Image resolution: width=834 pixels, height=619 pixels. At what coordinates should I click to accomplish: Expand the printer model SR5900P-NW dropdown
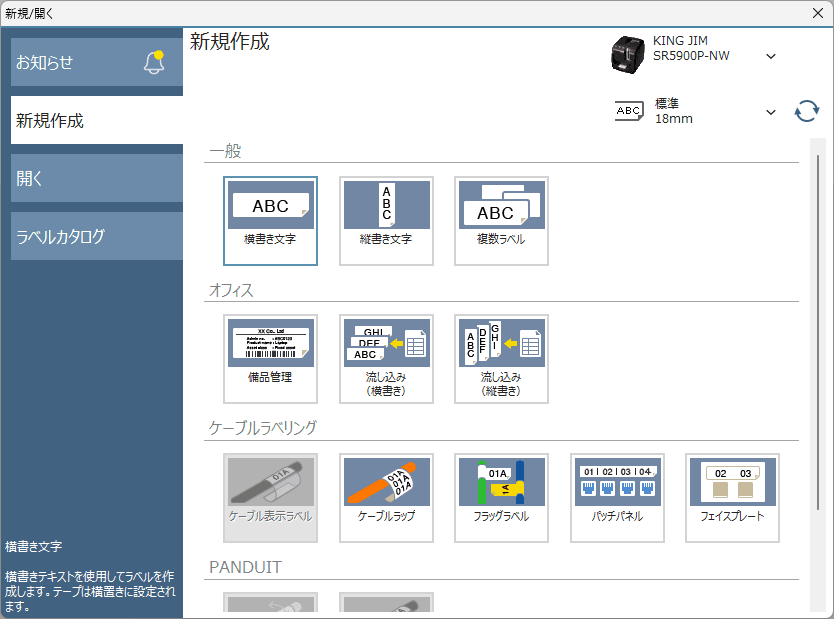coord(771,56)
